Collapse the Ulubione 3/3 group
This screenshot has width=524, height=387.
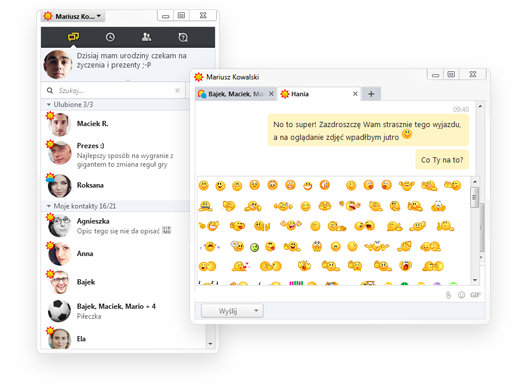pos(49,105)
